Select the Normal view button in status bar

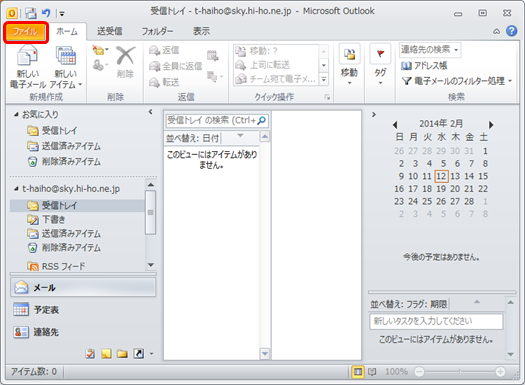[x=358, y=372]
